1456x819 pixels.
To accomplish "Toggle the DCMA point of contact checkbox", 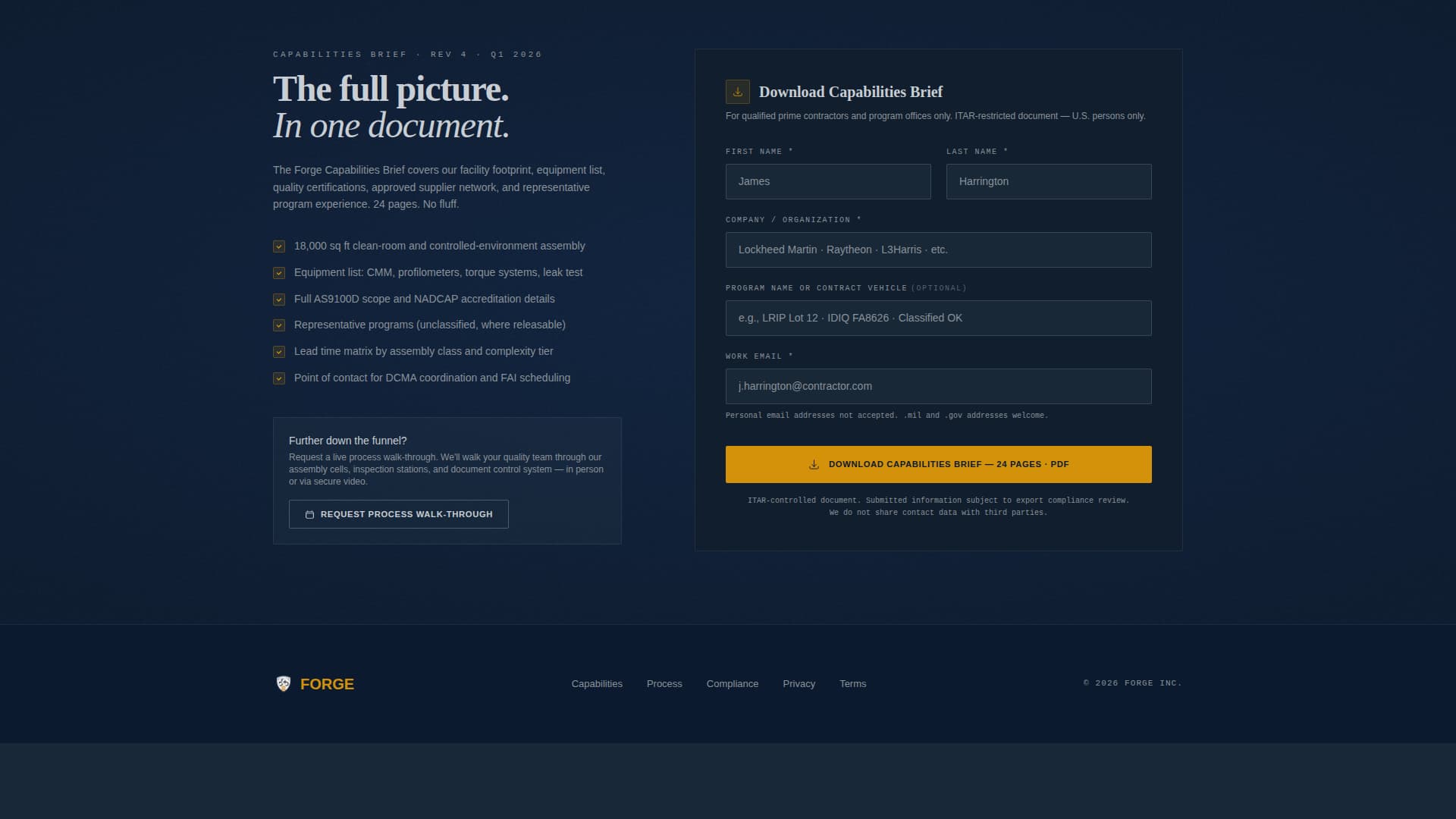I will pos(279,378).
